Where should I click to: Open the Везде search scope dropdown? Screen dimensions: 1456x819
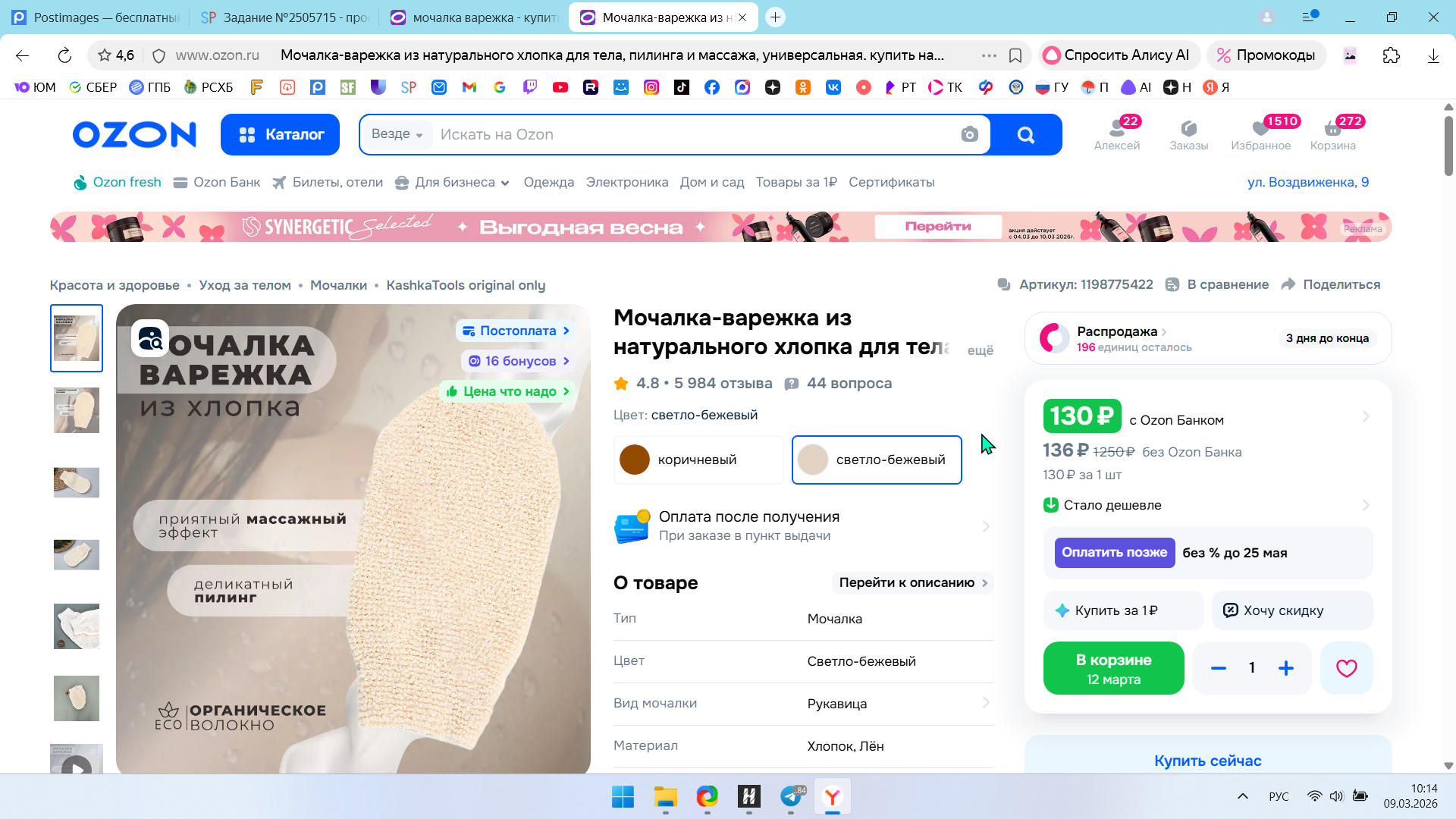(x=397, y=134)
